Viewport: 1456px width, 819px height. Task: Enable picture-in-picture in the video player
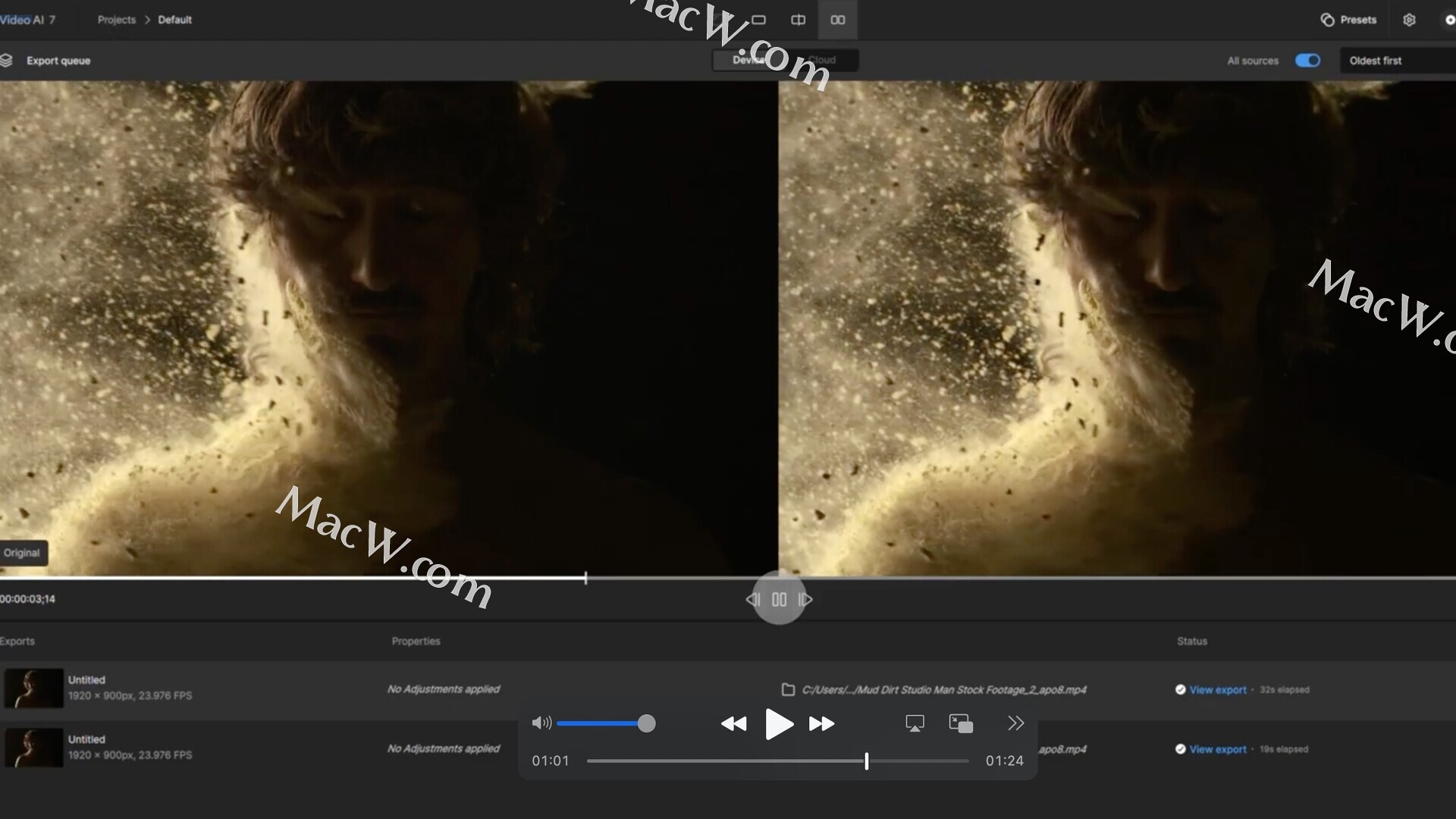[961, 723]
